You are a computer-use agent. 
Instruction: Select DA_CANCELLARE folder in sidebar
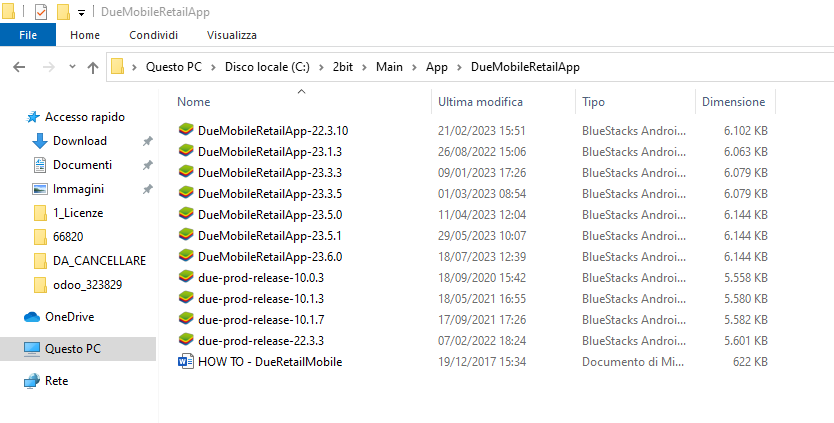tap(99, 261)
